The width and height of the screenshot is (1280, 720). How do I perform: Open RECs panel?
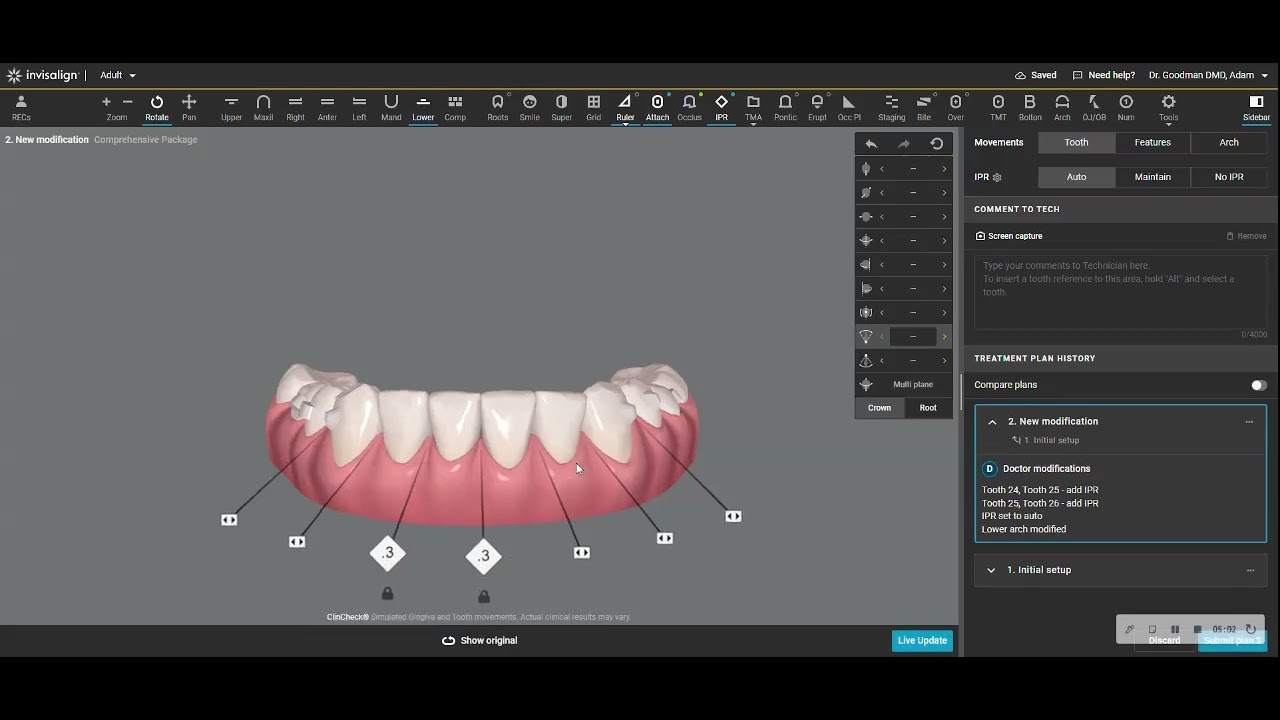[21, 108]
